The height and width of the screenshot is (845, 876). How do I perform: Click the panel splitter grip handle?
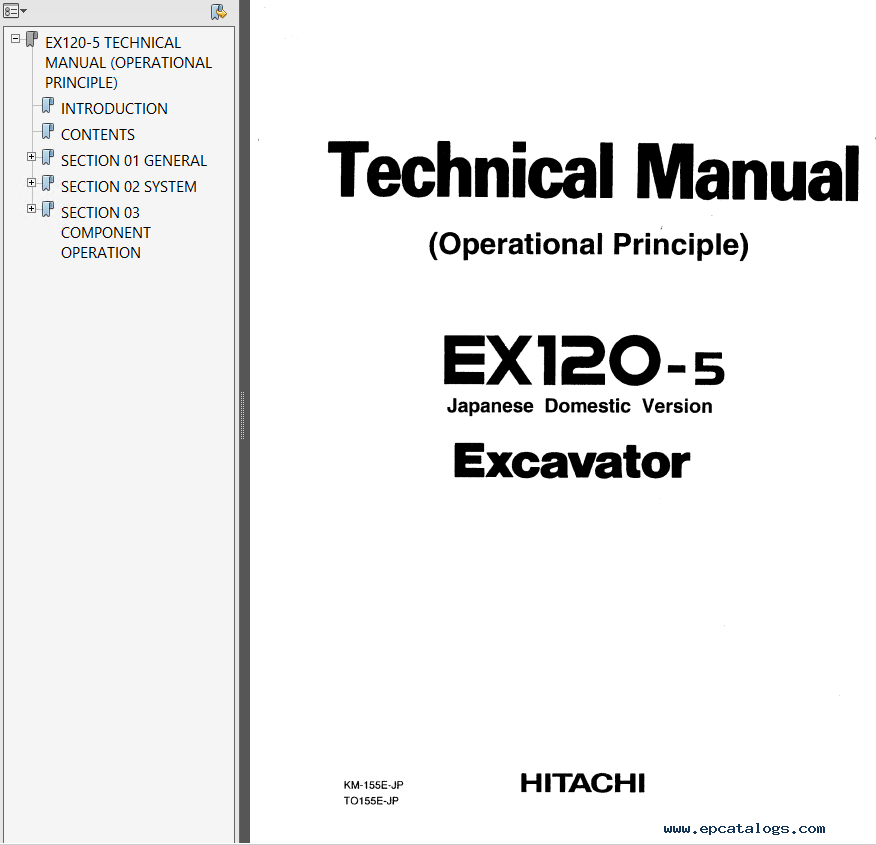click(x=242, y=416)
